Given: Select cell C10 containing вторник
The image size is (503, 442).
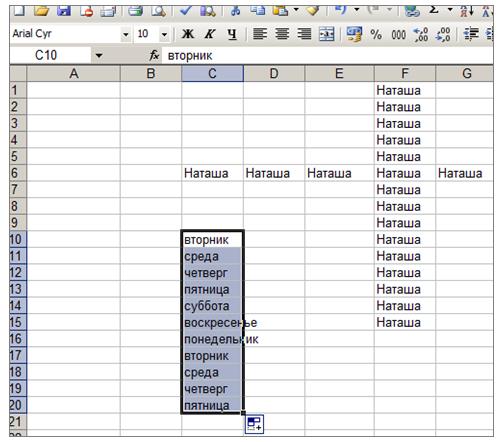Looking at the screenshot, I should pos(212,240).
